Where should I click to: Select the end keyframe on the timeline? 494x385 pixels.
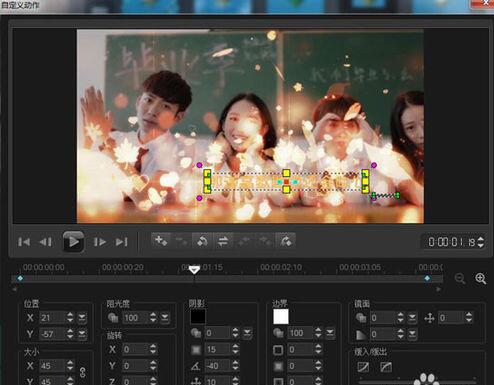point(427,278)
